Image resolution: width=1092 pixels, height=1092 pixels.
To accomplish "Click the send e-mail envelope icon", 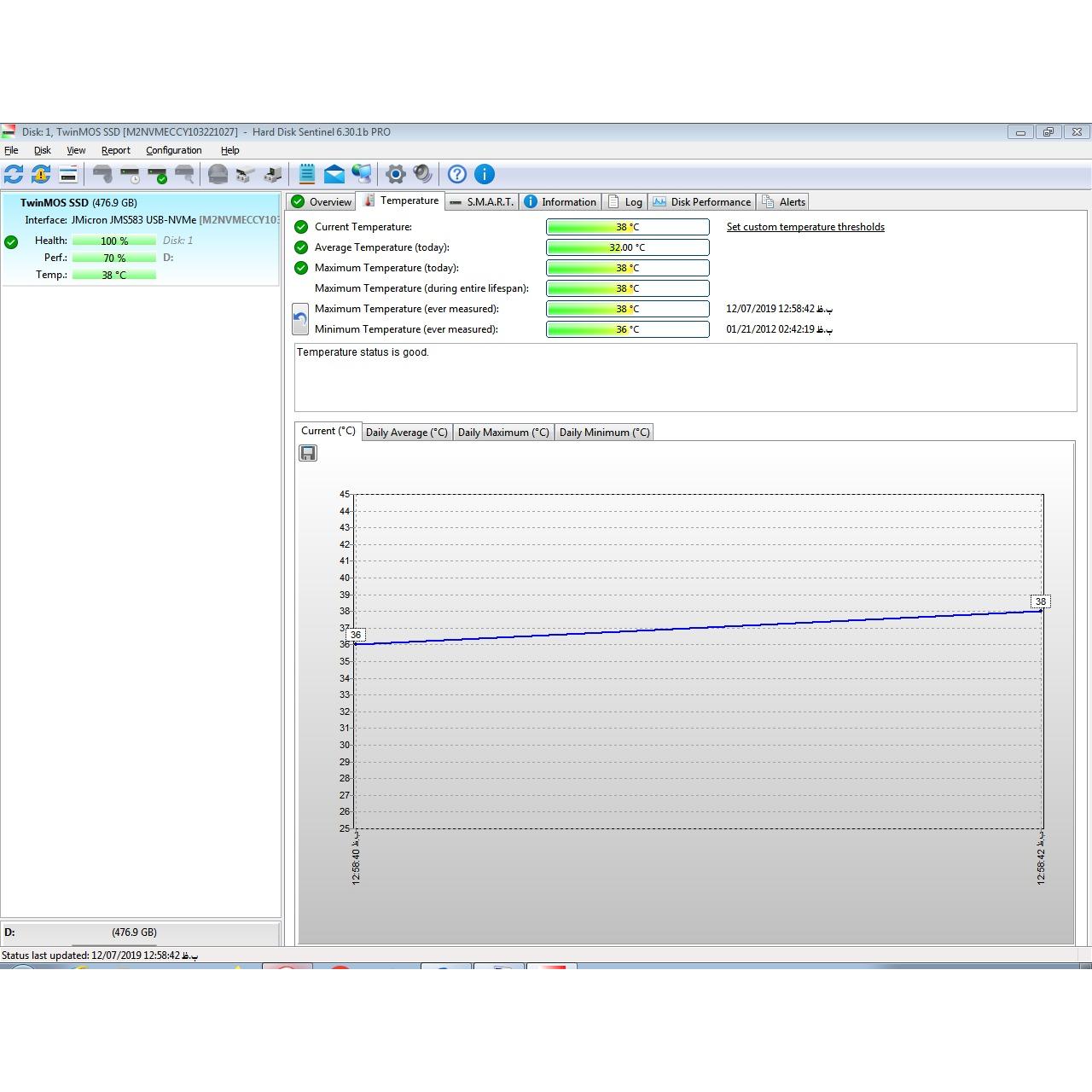I will tap(334, 174).
